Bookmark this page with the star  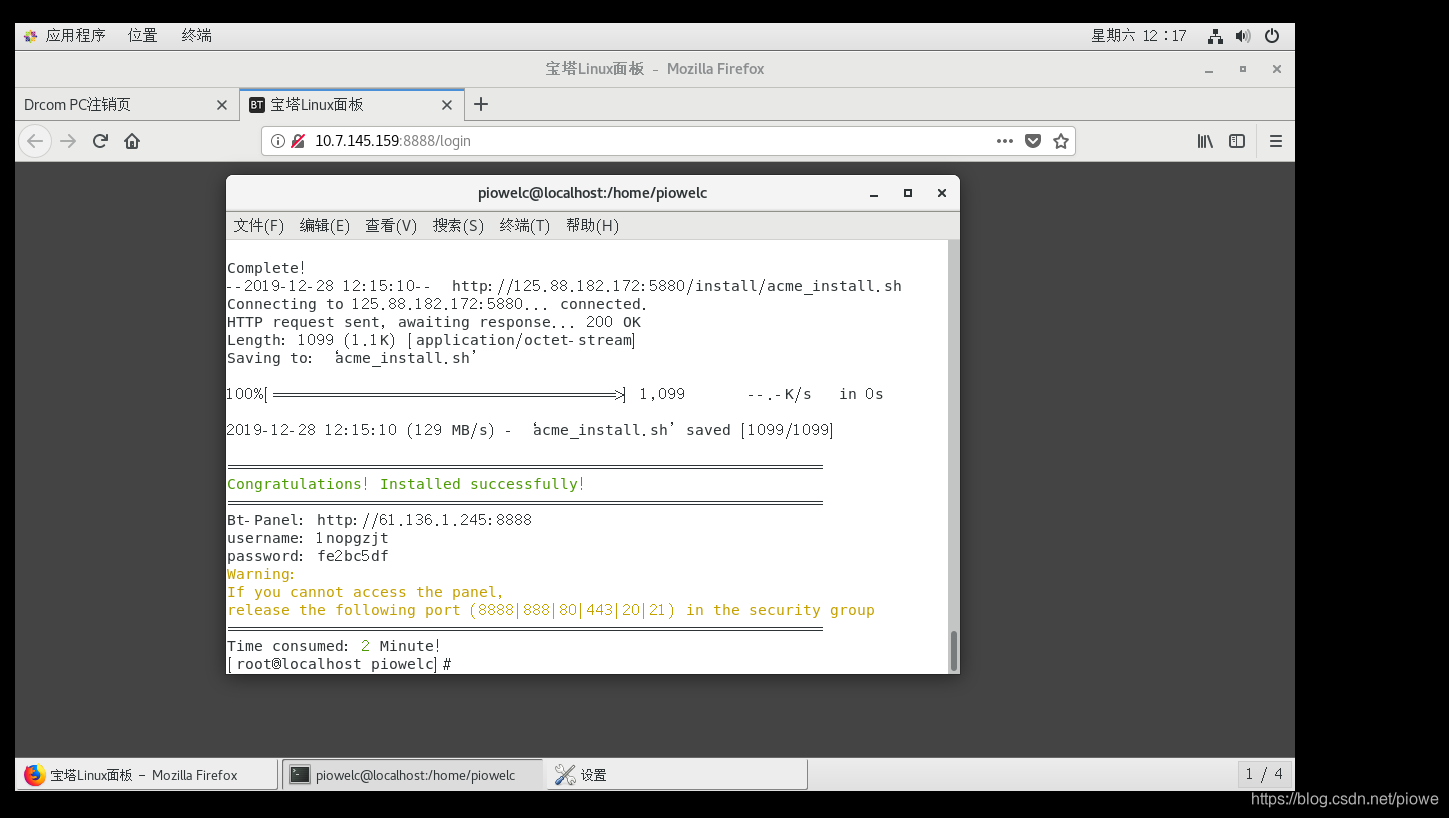pyautogui.click(x=1061, y=141)
